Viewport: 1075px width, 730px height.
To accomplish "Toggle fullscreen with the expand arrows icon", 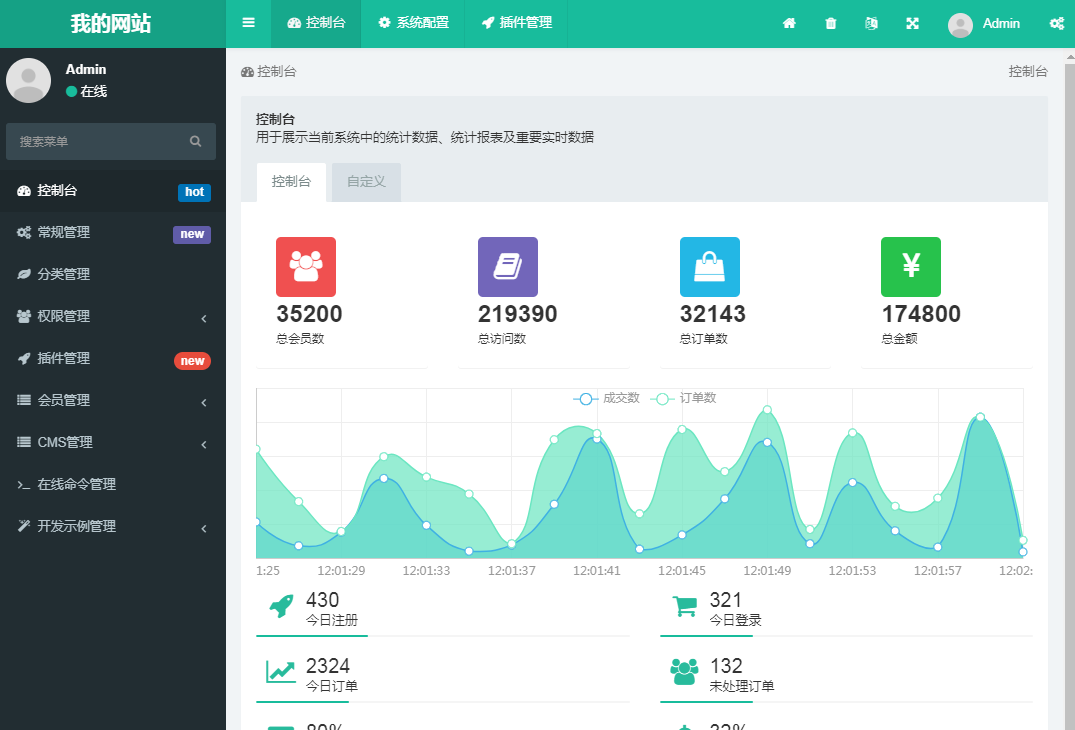I will [x=912, y=23].
